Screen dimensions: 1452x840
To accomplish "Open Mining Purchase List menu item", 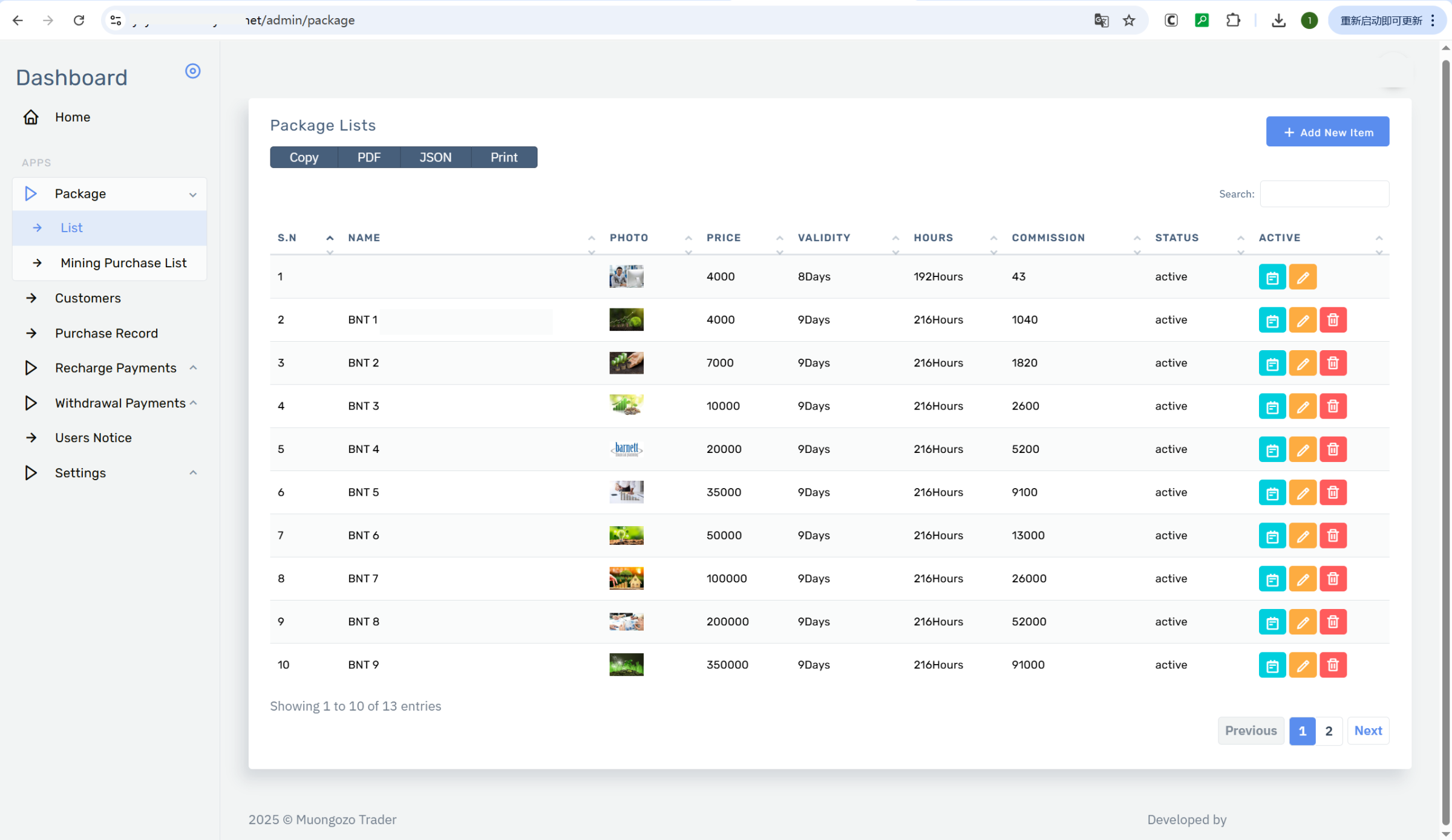I will point(123,263).
